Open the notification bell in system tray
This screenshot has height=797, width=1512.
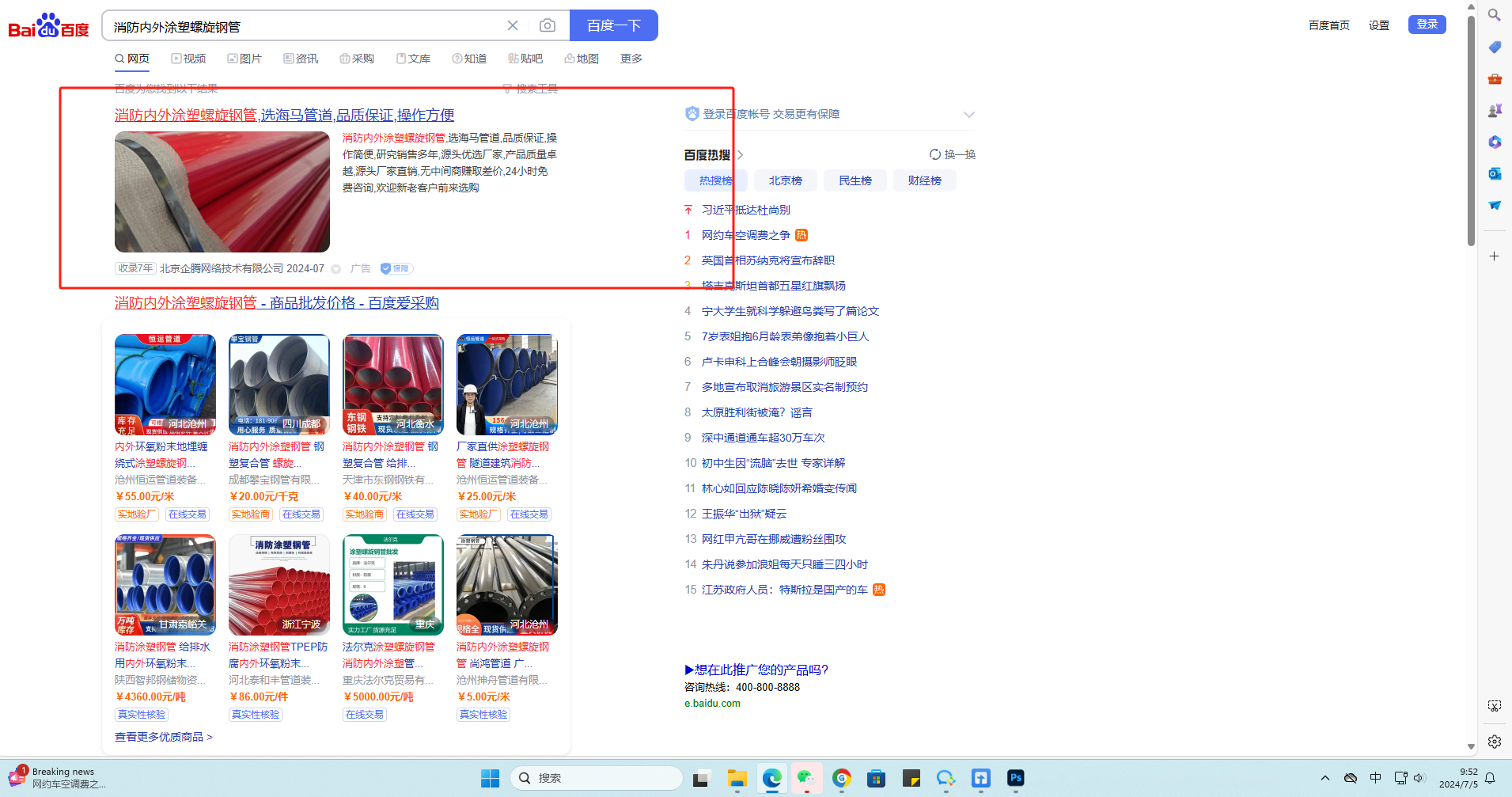coord(1490,778)
